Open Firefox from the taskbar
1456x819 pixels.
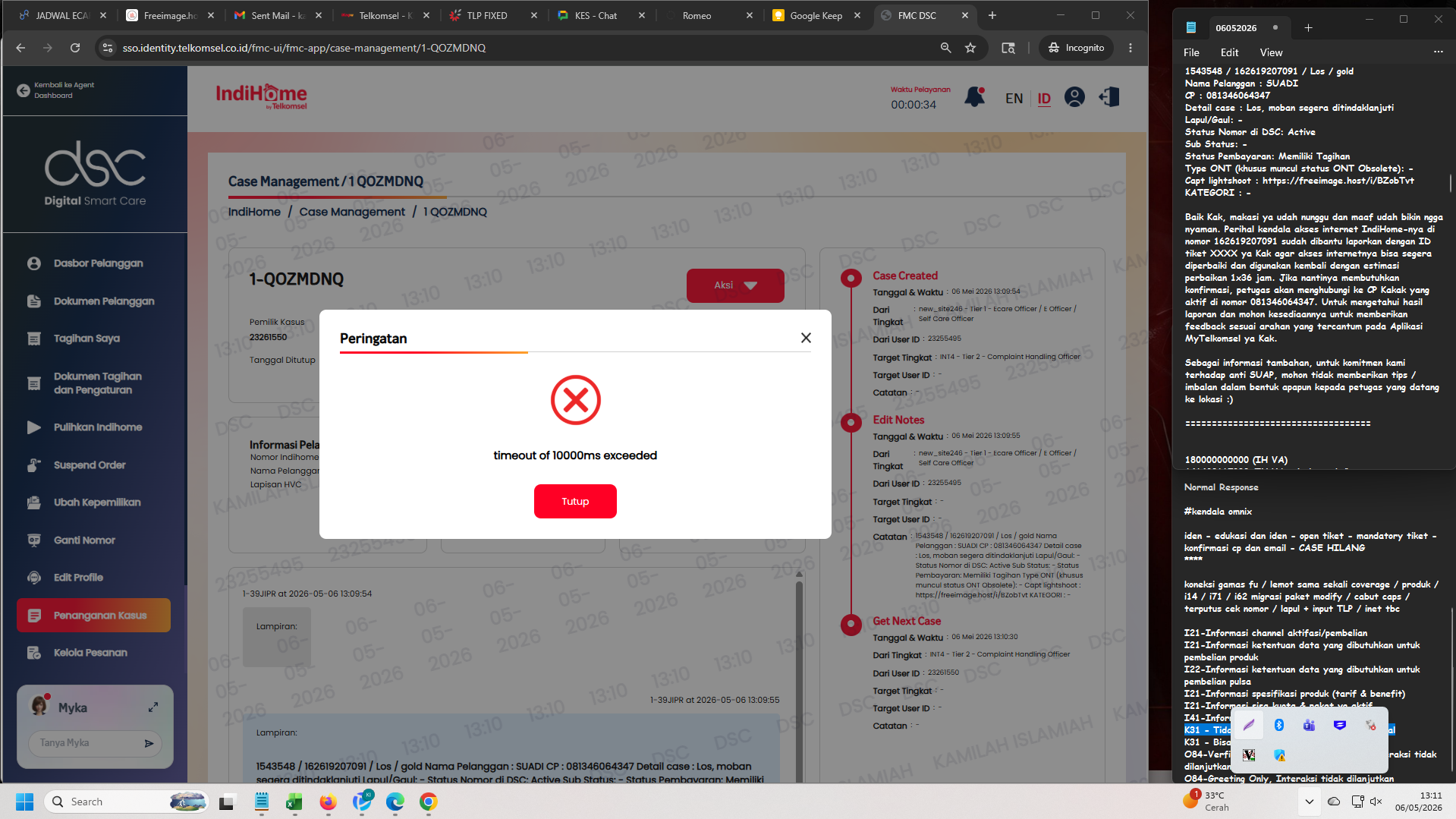point(328,802)
